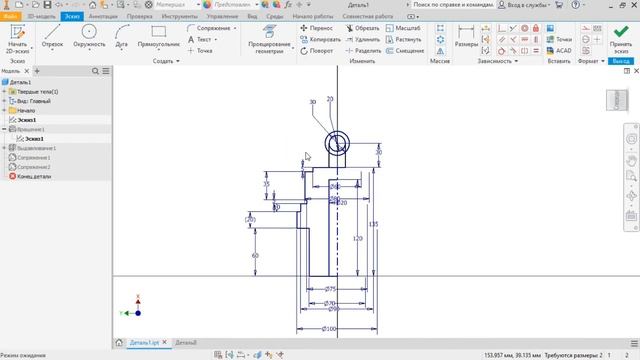The height and width of the screenshot is (360, 640).
Task: Select the Перенос move tool
Action: pos(317,28)
